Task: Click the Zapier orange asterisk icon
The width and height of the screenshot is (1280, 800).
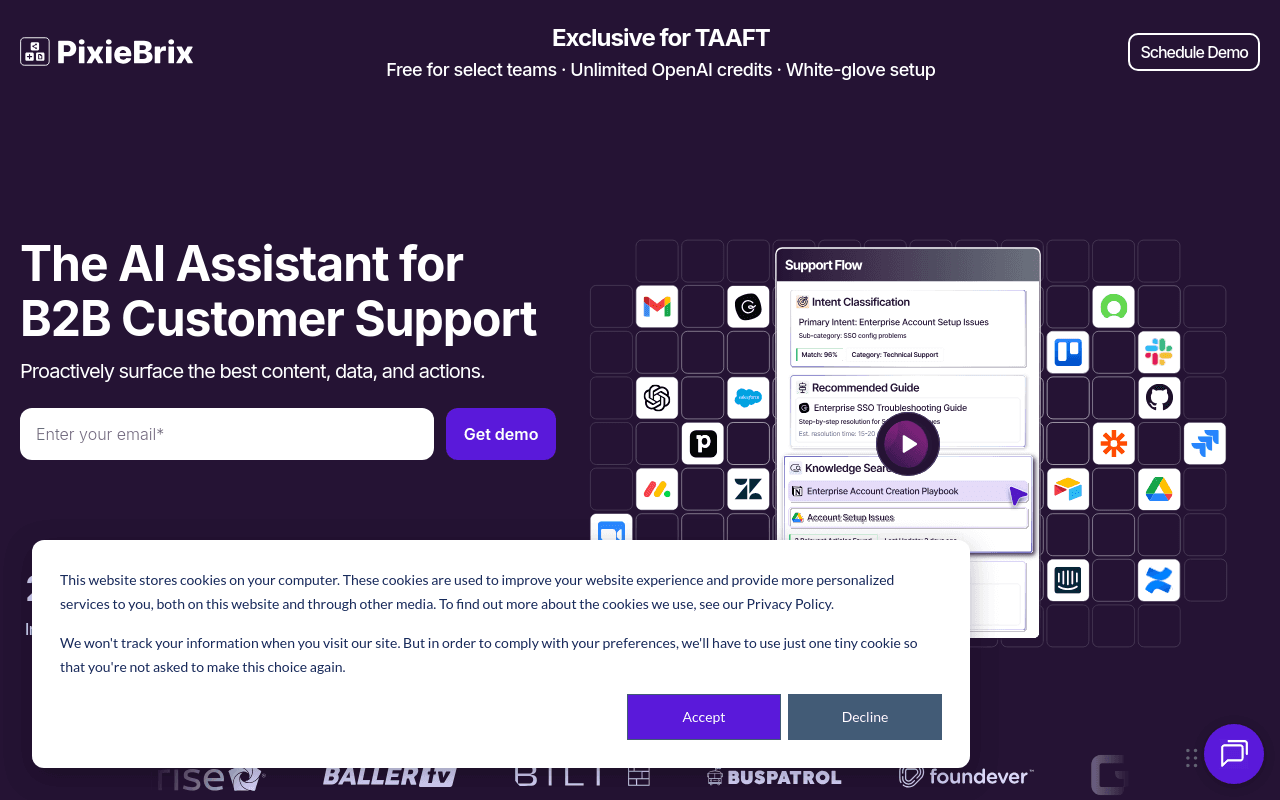Action: coord(1113,444)
